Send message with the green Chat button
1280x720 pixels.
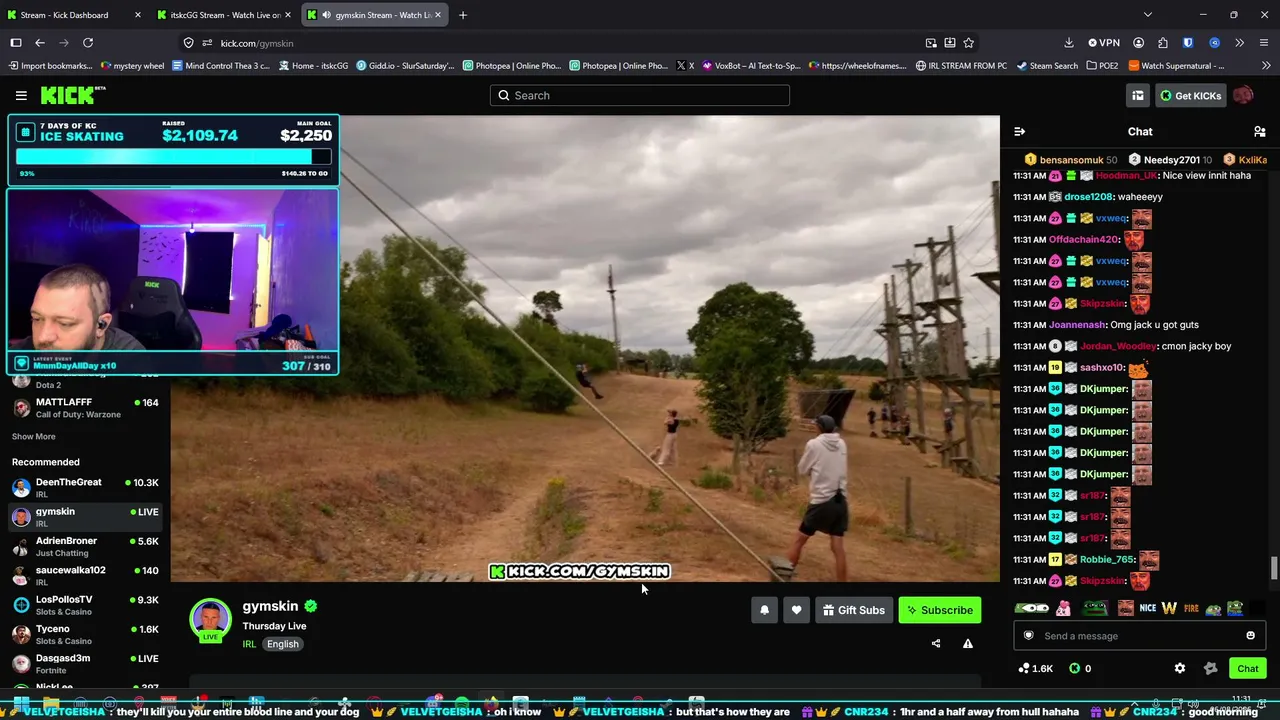[1247, 668]
